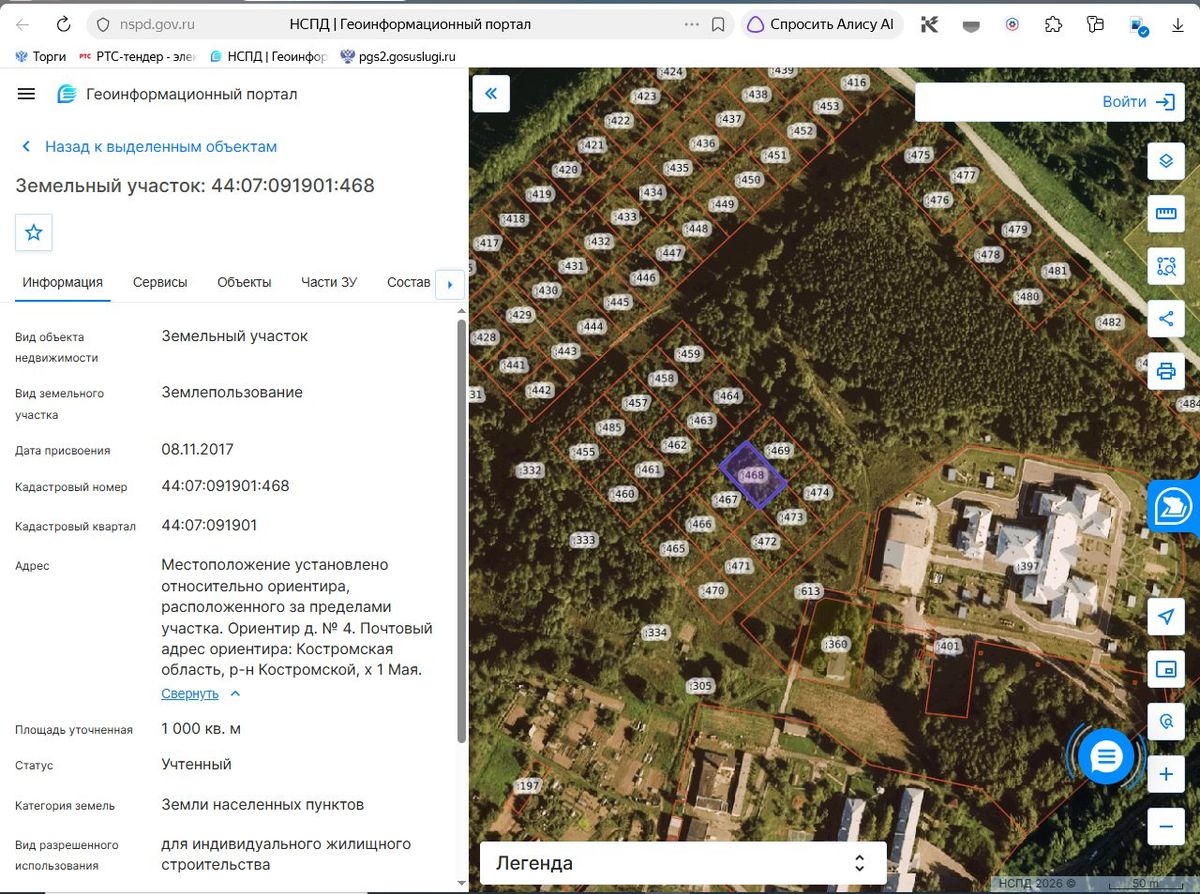Bookmark this page in browser
This screenshot has height=894, width=1200.
[718, 24]
